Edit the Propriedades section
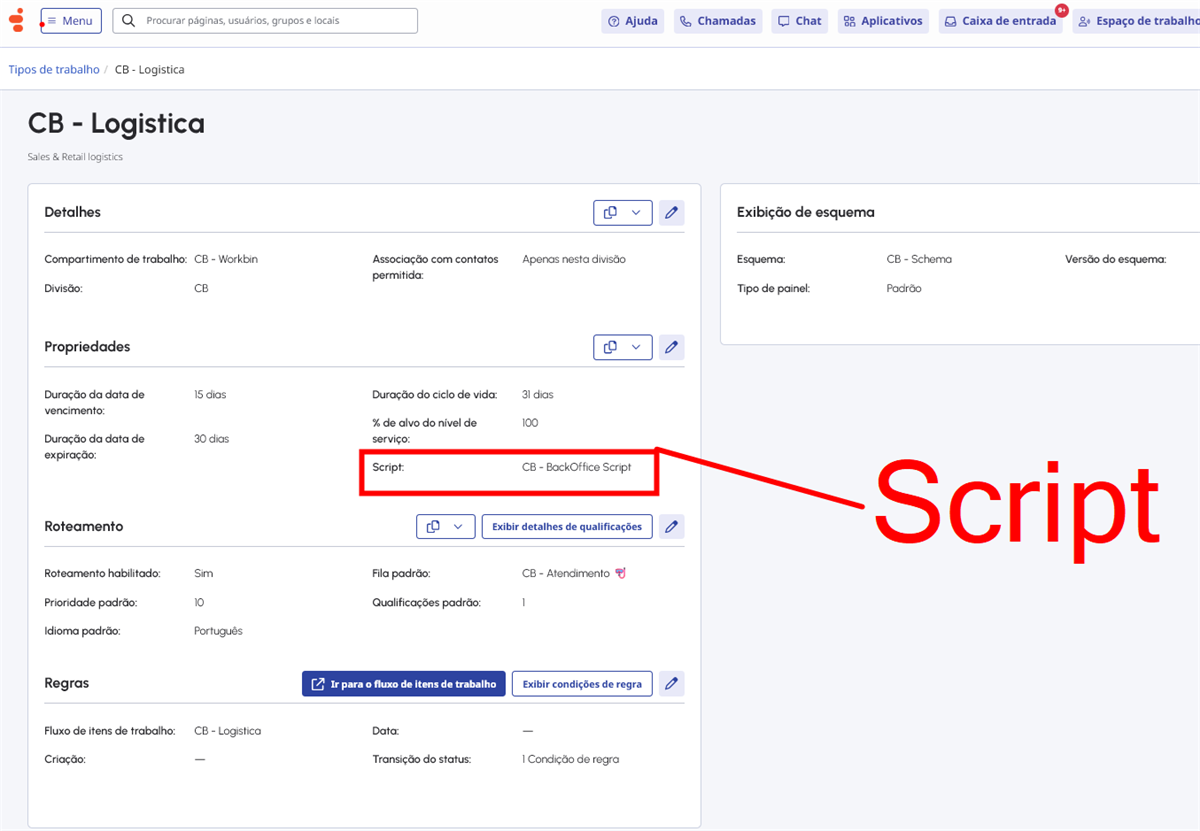This screenshot has width=1200, height=831. click(x=672, y=347)
